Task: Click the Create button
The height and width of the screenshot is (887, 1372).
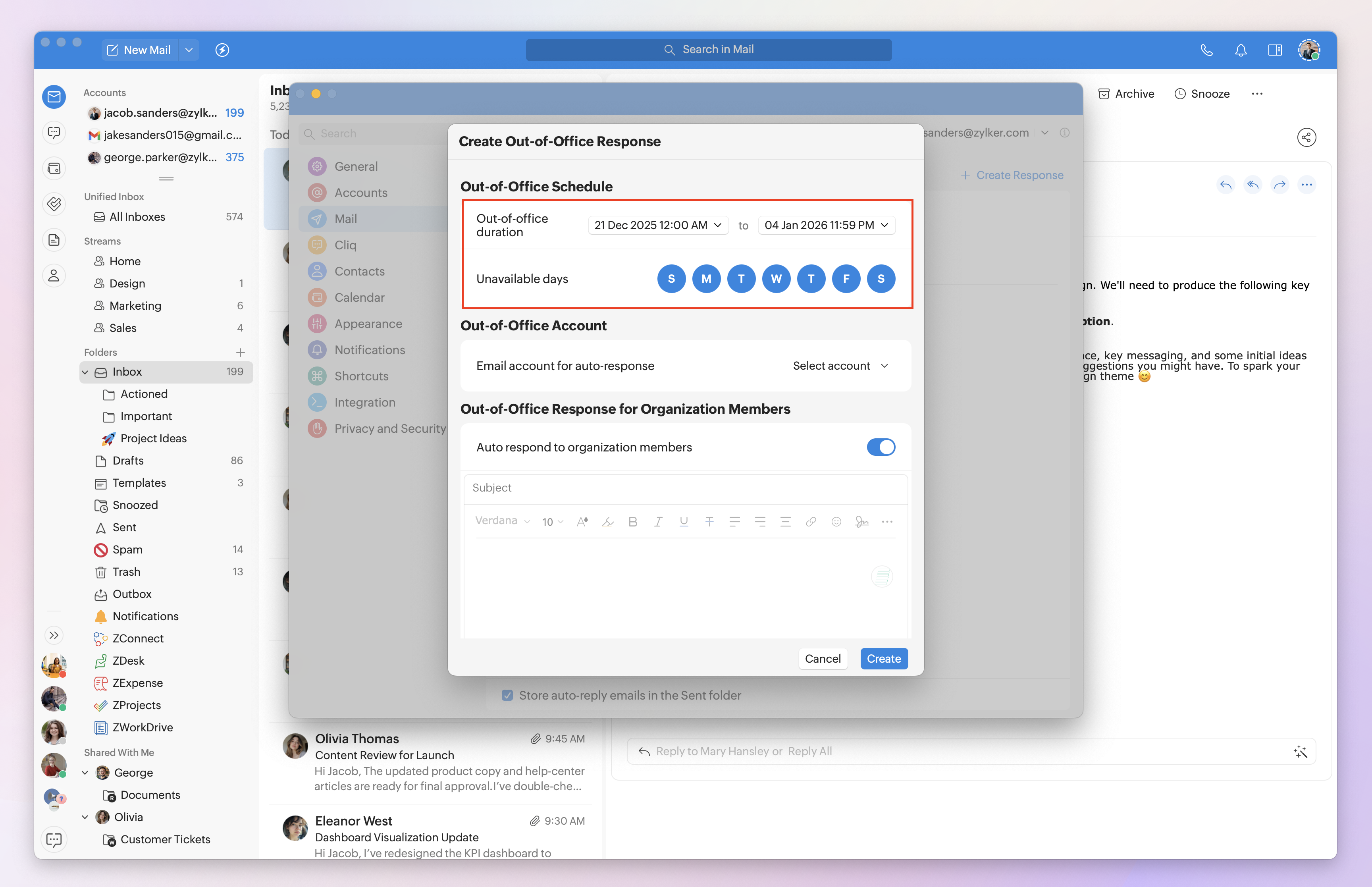Action: point(883,658)
